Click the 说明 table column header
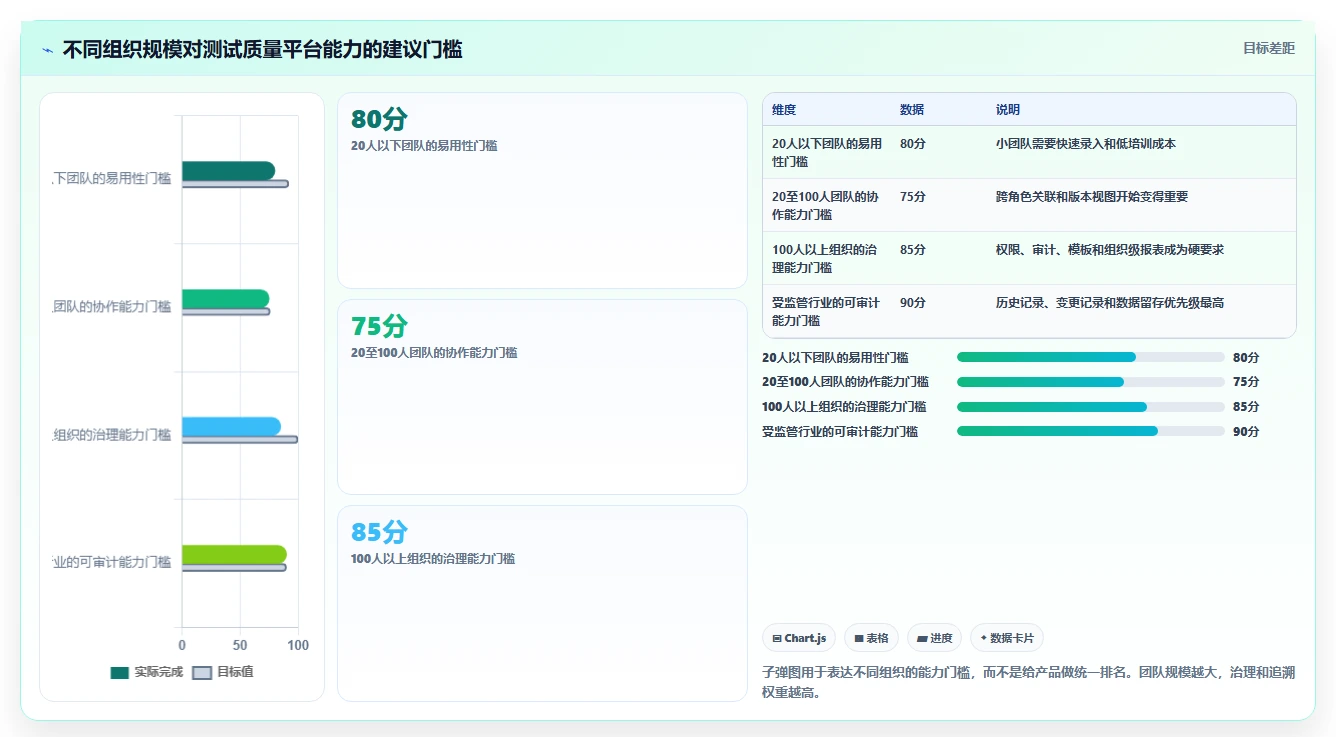Screen dimensions: 1336x737 [1008, 110]
